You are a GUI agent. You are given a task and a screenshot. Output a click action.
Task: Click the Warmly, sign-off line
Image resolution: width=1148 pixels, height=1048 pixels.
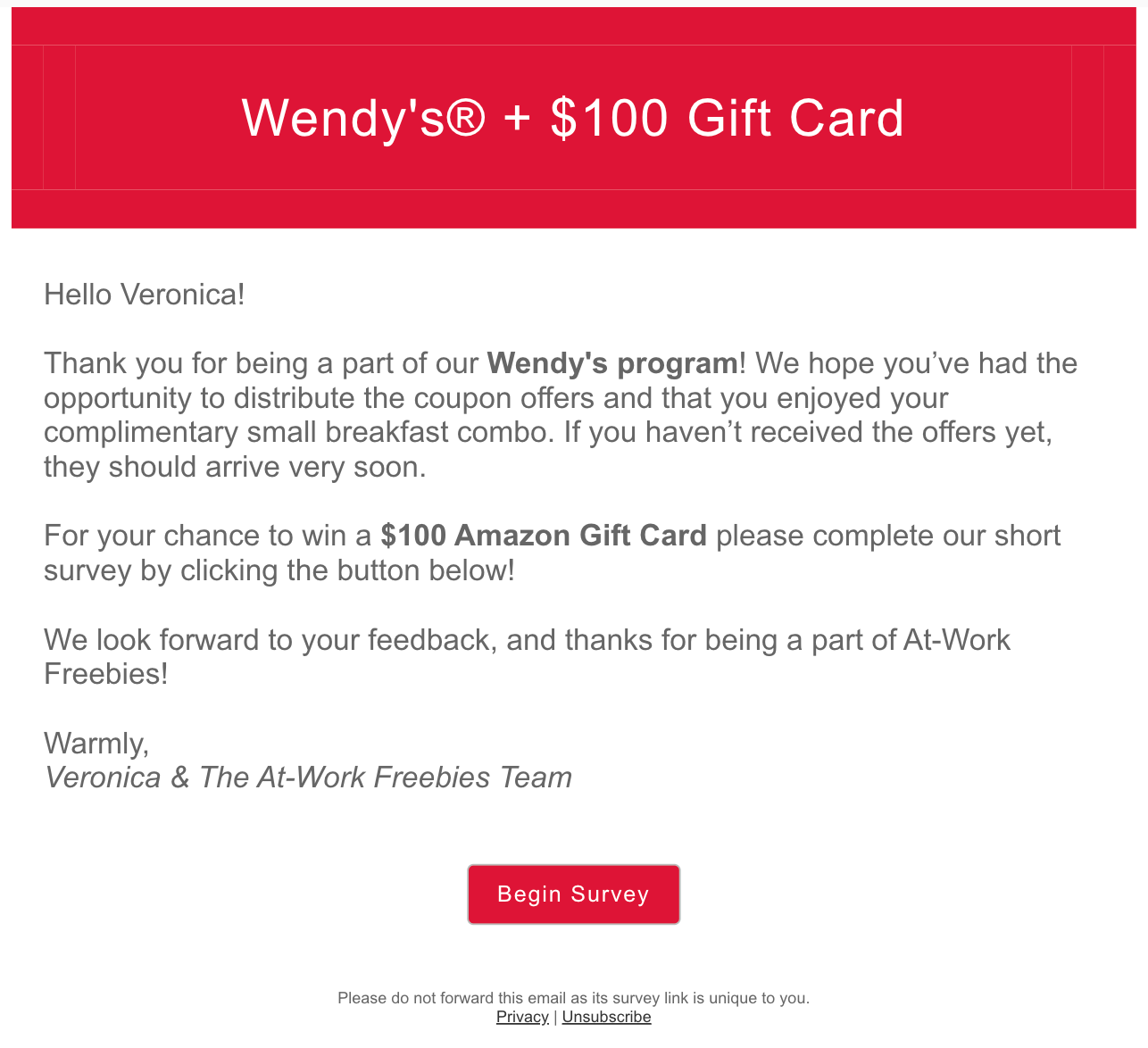point(96,743)
